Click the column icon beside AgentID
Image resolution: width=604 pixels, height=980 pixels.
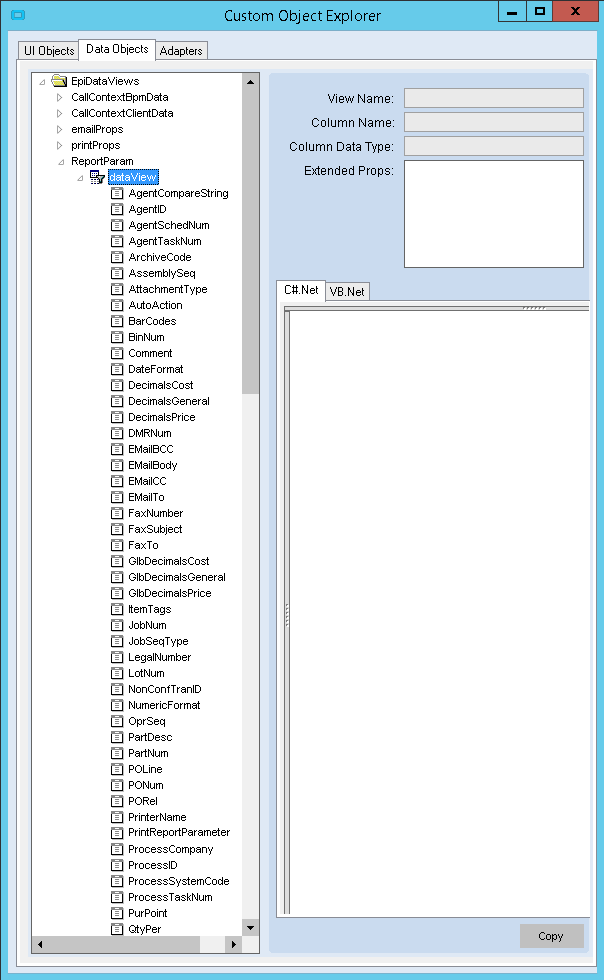point(117,209)
